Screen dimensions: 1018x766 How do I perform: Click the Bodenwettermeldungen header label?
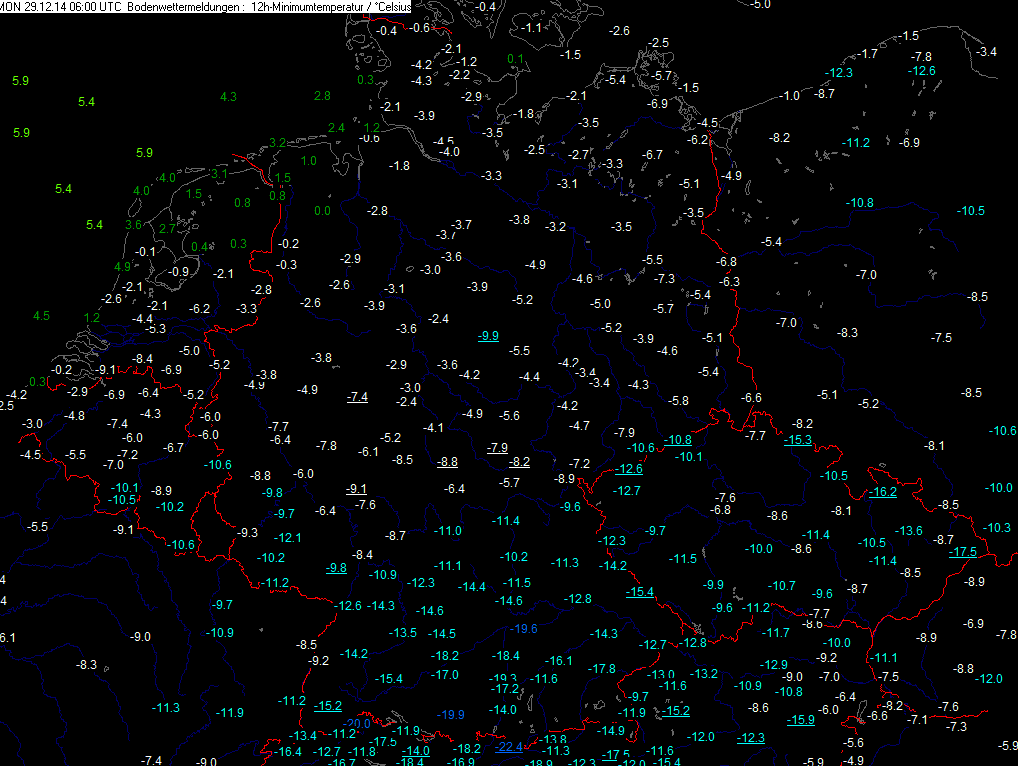[183, 7]
